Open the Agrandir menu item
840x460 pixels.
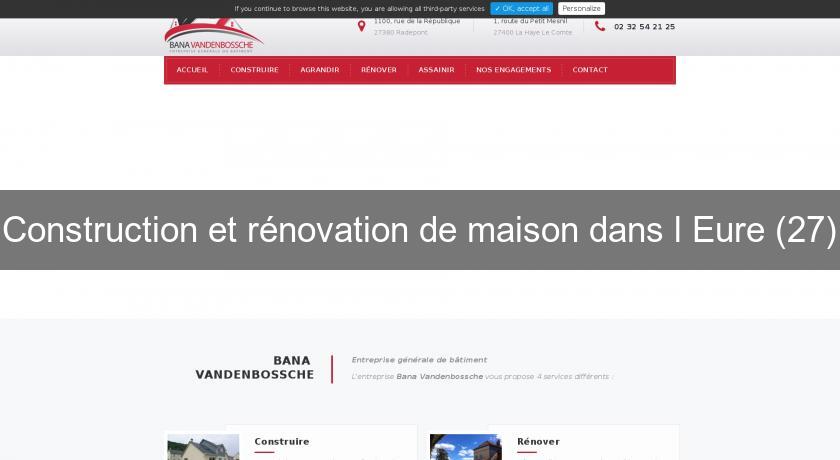[320, 70]
